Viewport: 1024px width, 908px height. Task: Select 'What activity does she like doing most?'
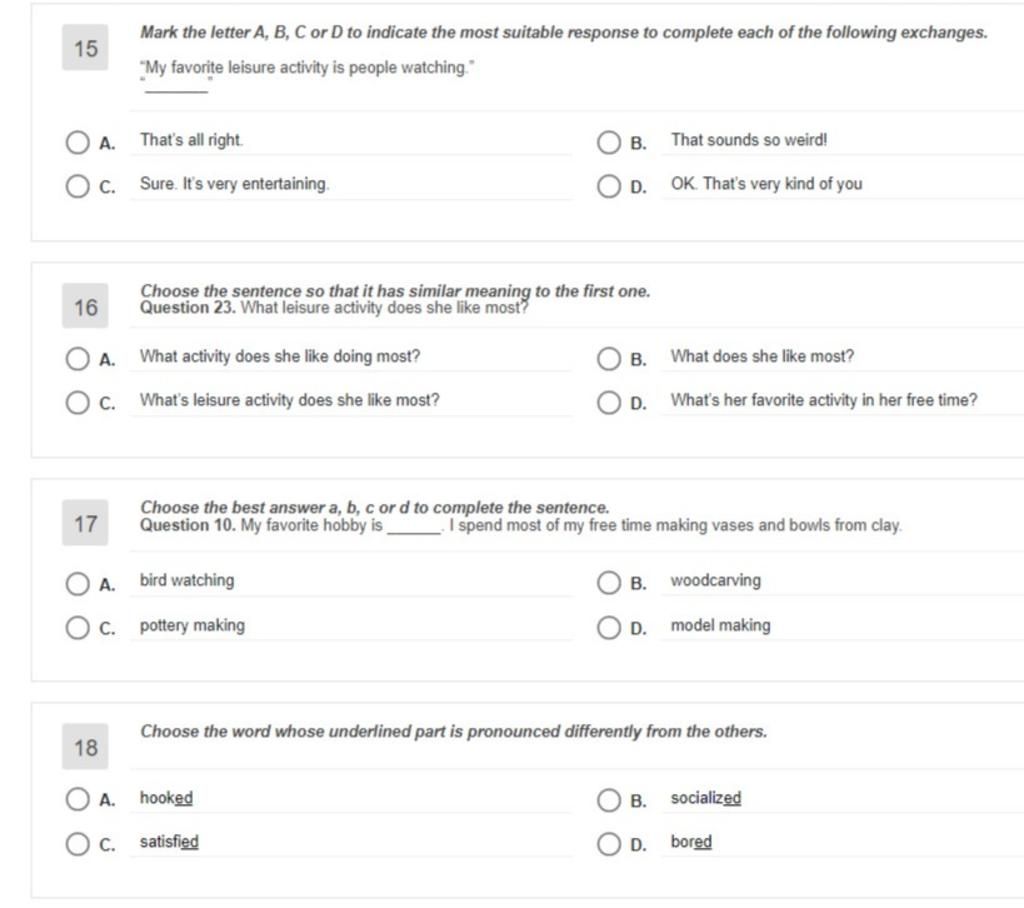pyautogui.click(x=77, y=359)
